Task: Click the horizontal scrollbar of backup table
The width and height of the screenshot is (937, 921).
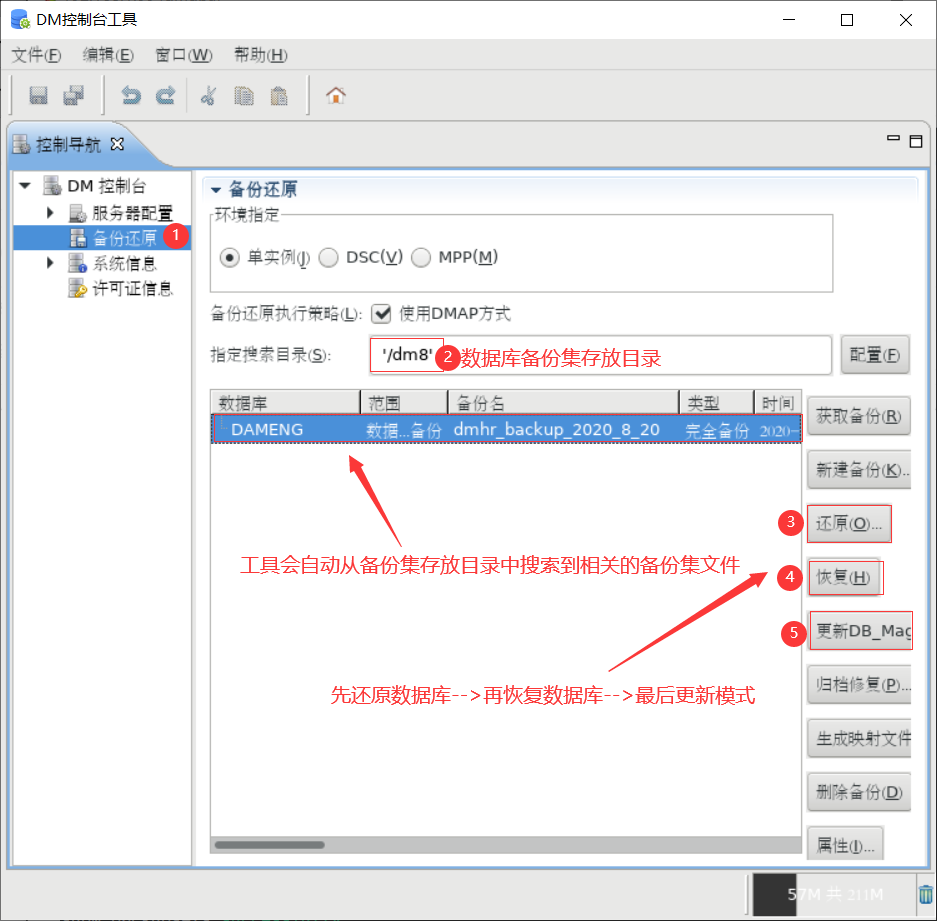Action: tap(270, 845)
